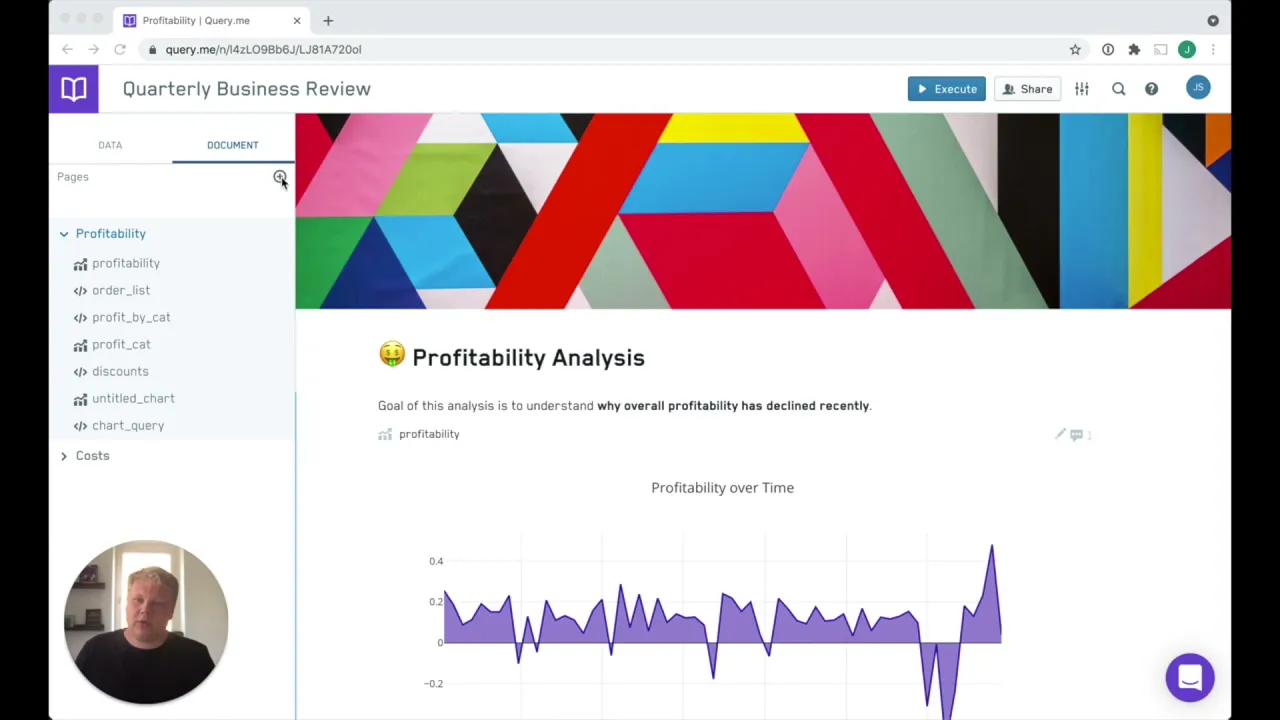Click the notebook logo icon
Screen dimensions: 1280x720
point(73,89)
